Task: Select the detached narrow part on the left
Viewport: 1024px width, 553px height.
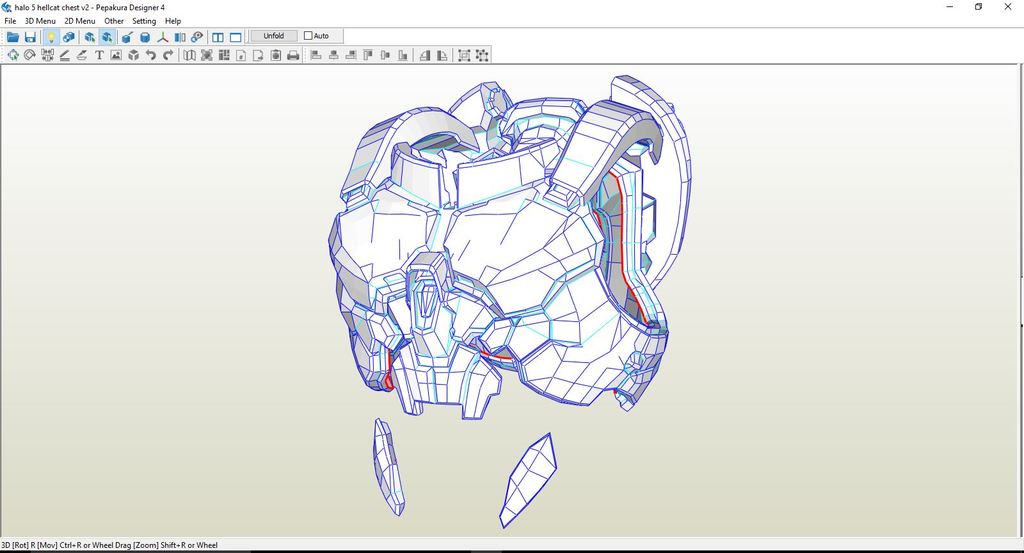Action: click(389, 467)
